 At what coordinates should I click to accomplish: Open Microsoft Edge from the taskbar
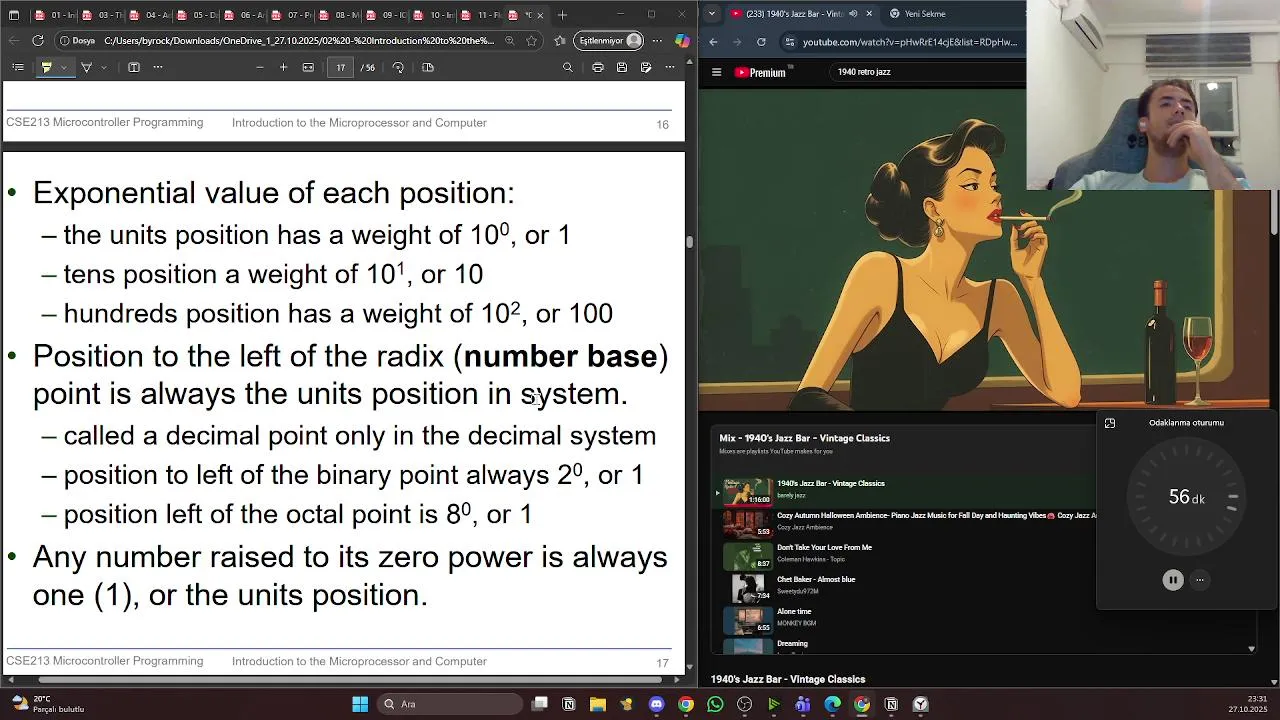tap(832, 704)
